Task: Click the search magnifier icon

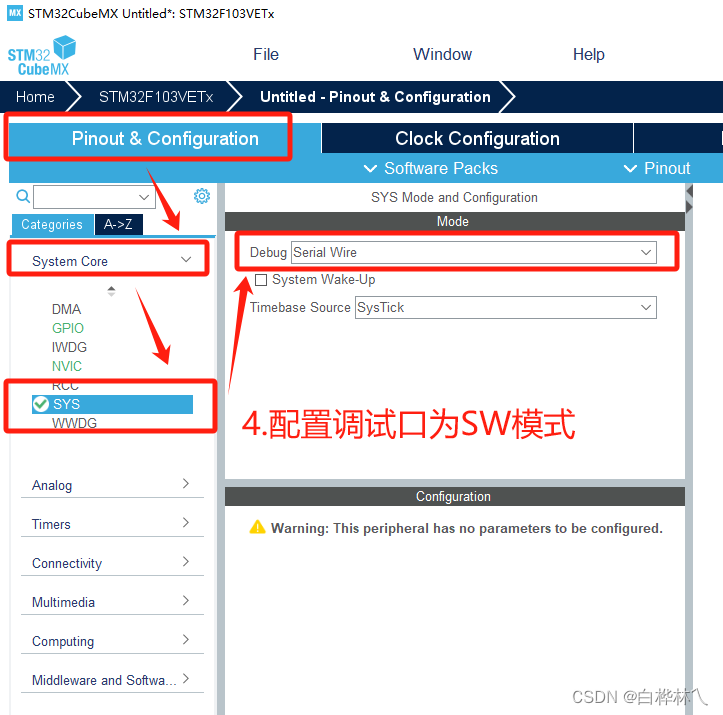Action: [23, 196]
